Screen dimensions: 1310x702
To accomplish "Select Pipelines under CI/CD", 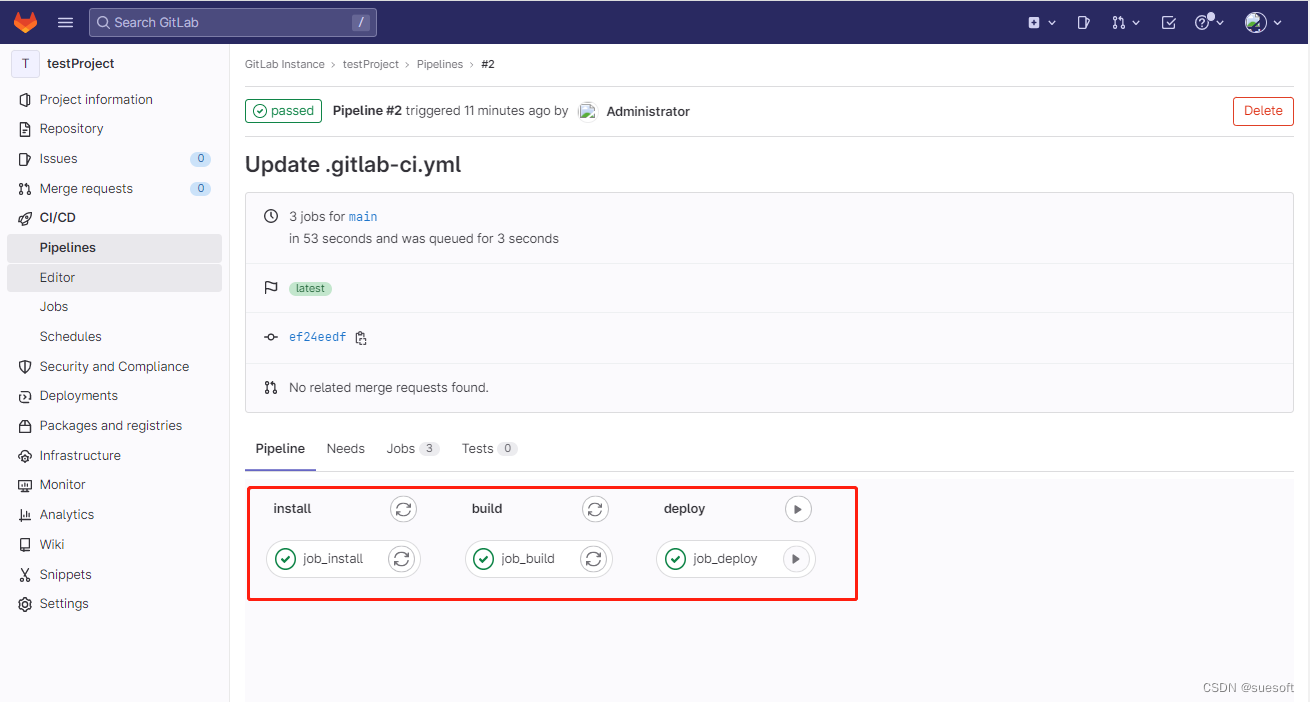I will coord(114,247).
